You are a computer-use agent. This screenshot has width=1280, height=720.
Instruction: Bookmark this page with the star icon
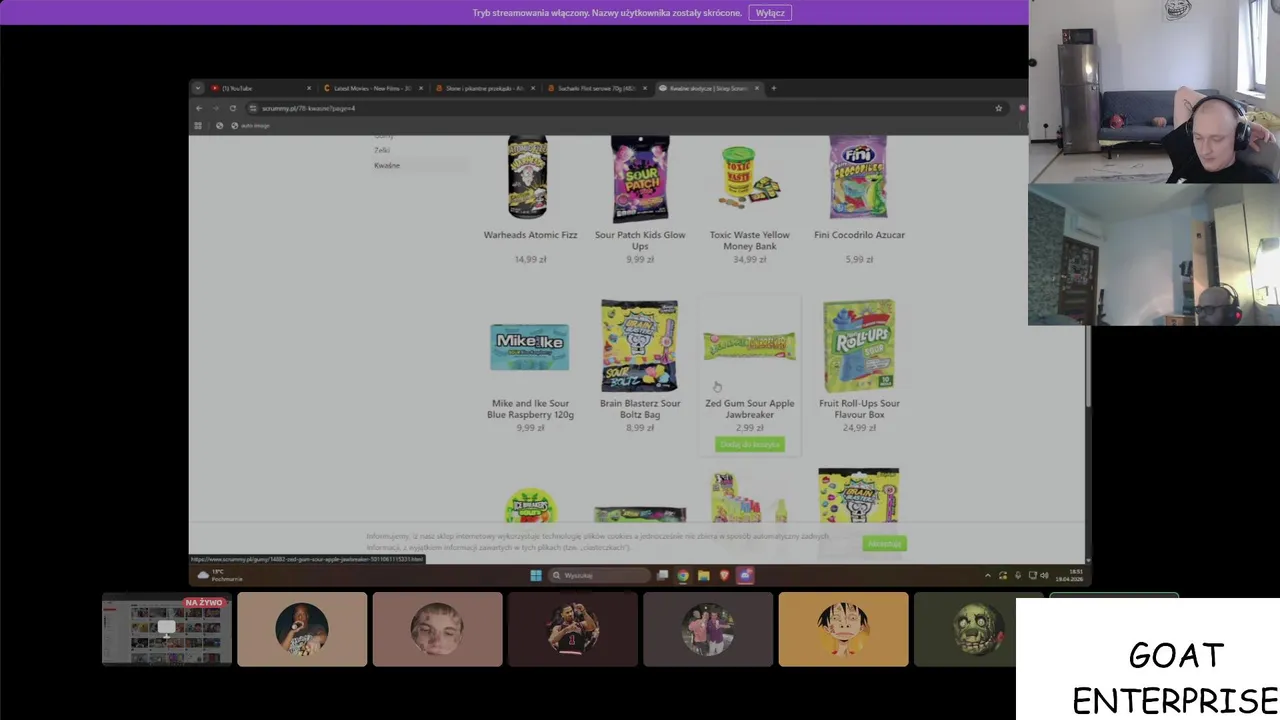pos(998,108)
